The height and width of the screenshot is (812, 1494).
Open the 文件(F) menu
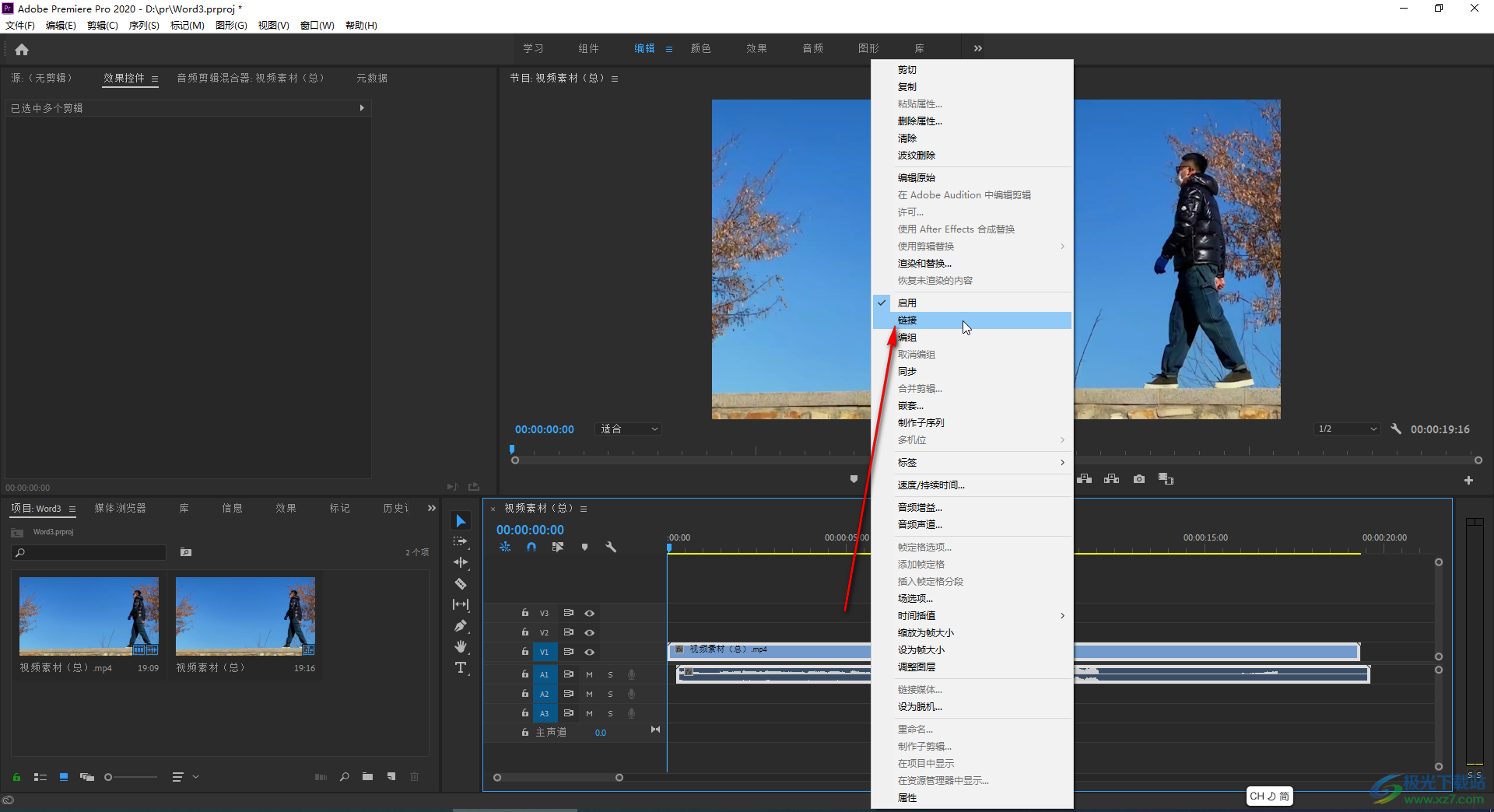pyautogui.click(x=20, y=25)
